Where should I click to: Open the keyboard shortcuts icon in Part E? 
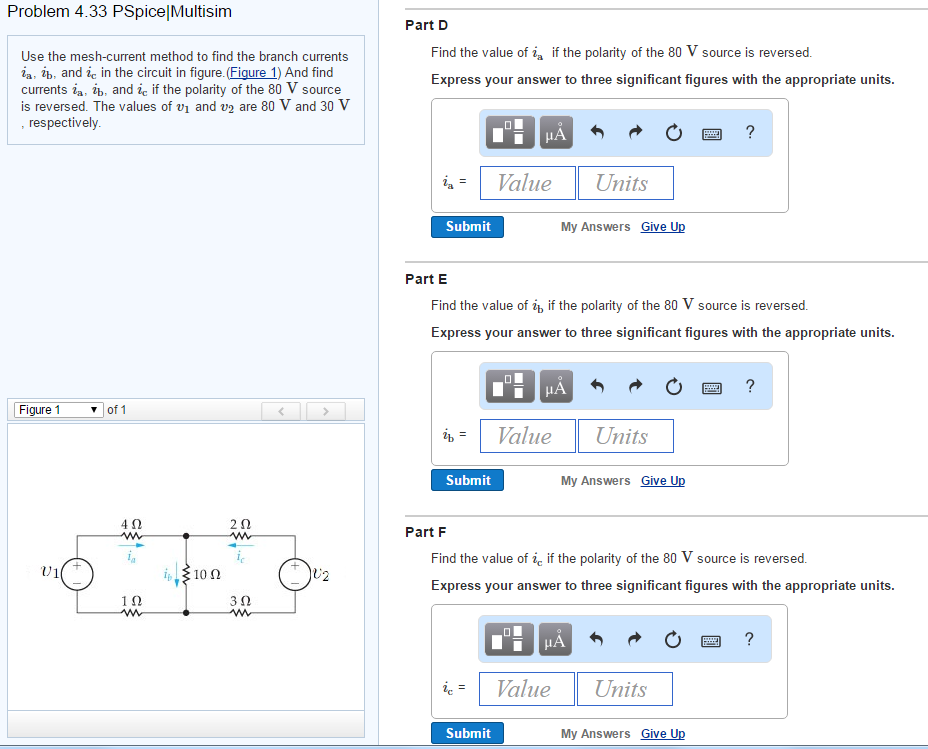point(711,386)
